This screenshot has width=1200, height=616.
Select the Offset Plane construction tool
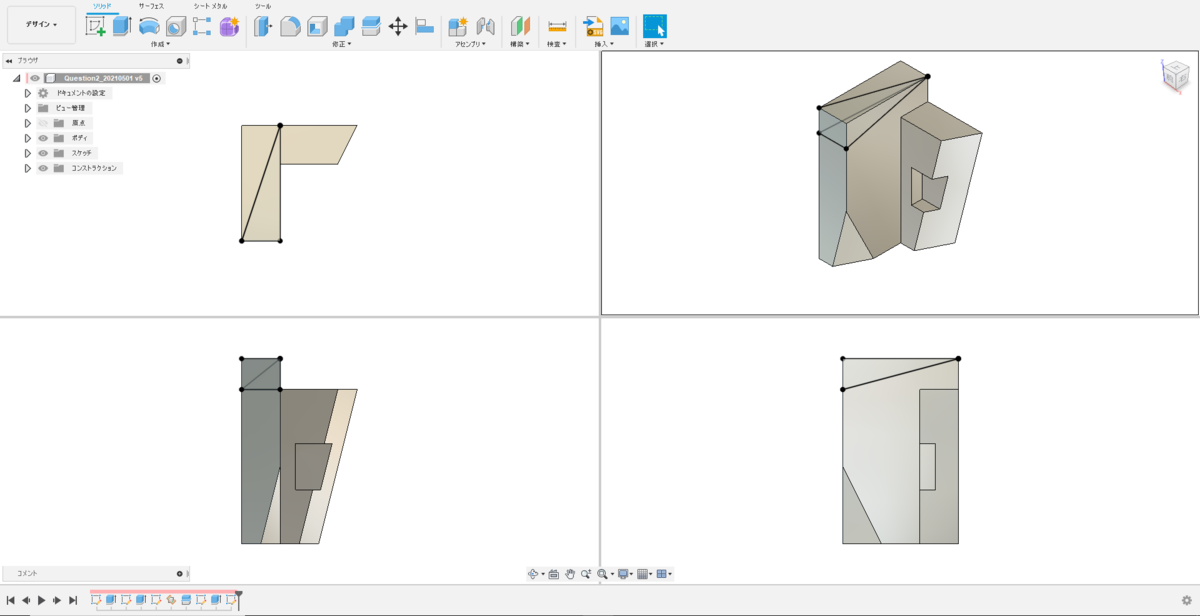(520, 27)
